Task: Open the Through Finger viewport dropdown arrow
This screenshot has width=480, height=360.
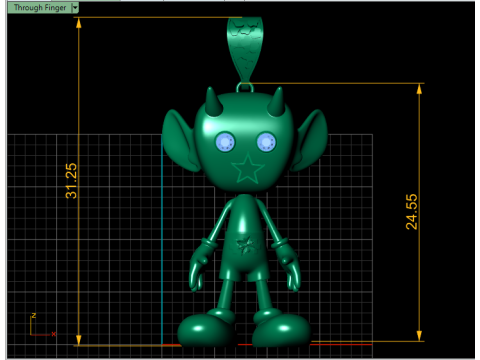Action: click(75, 7)
